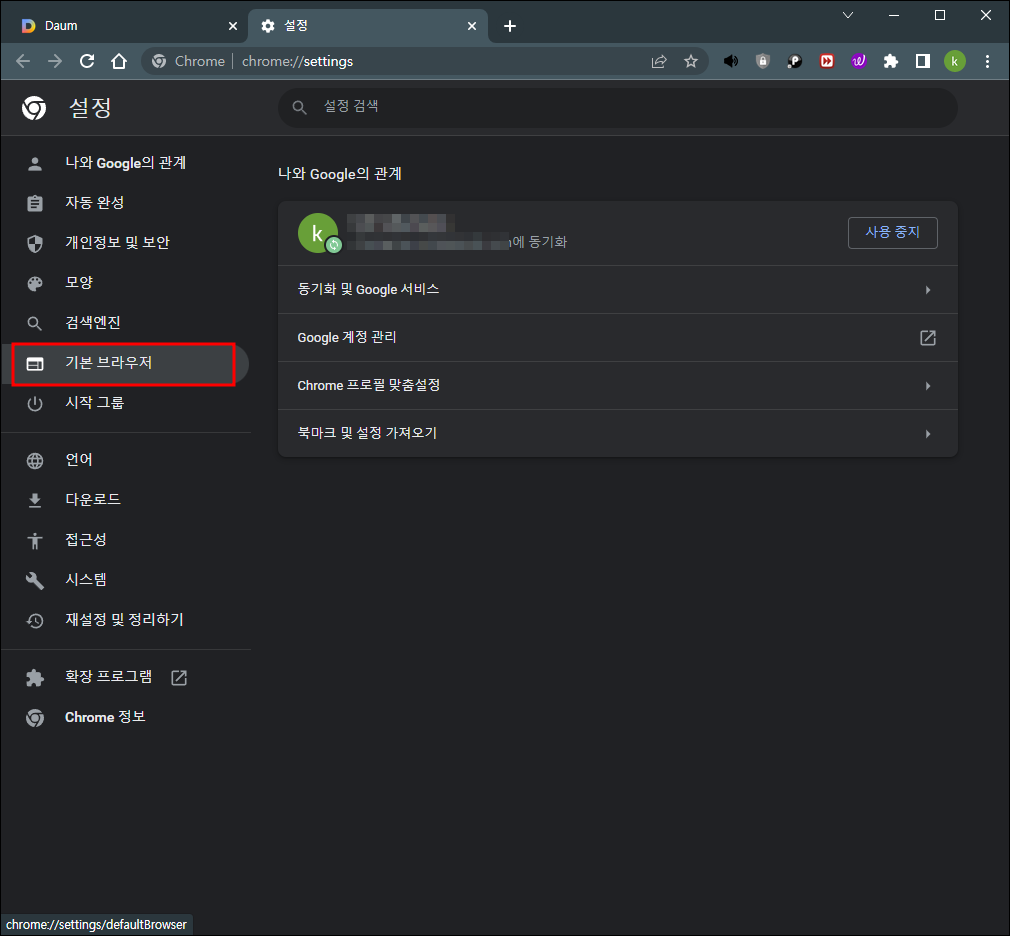This screenshot has height=936, width=1010.
Task: Click the side panel icon in toolbar
Action: [x=922, y=61]
